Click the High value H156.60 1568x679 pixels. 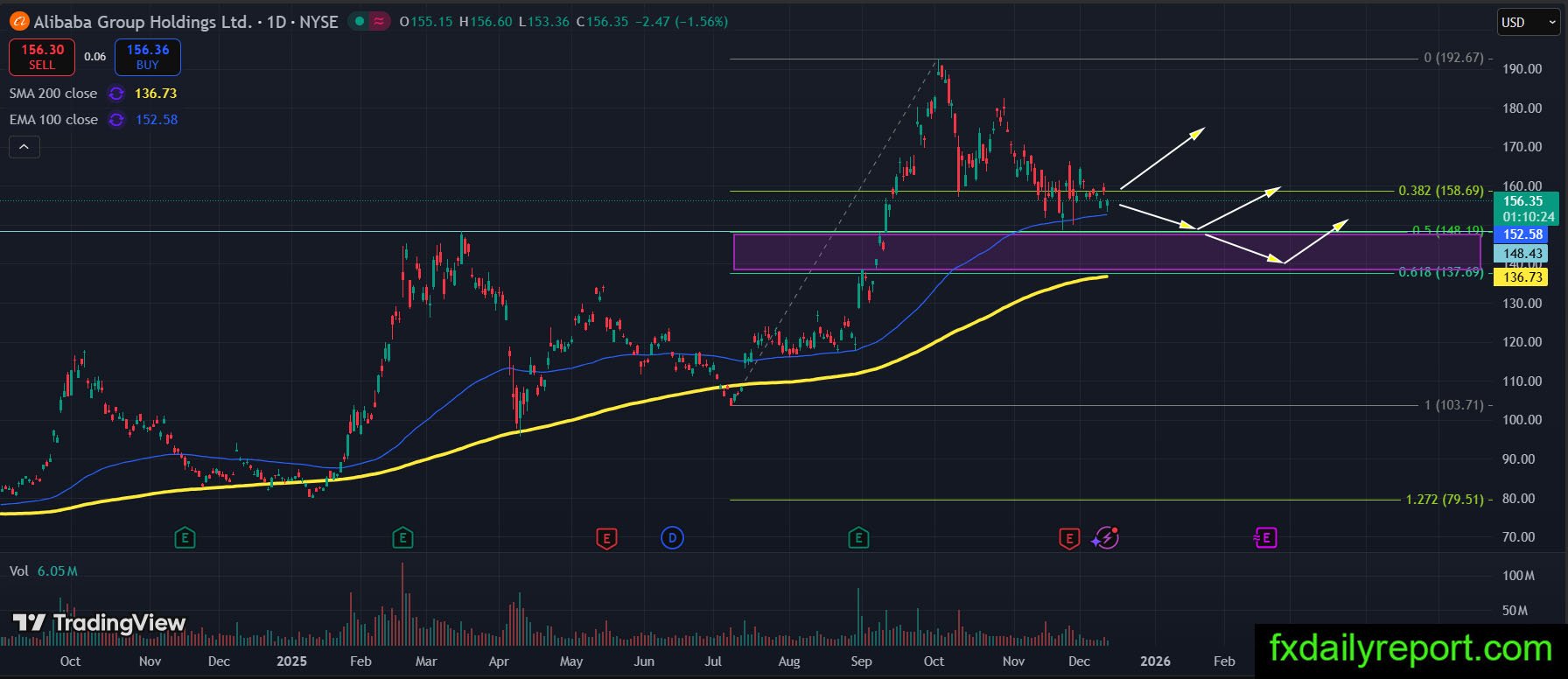pos(486,22)
